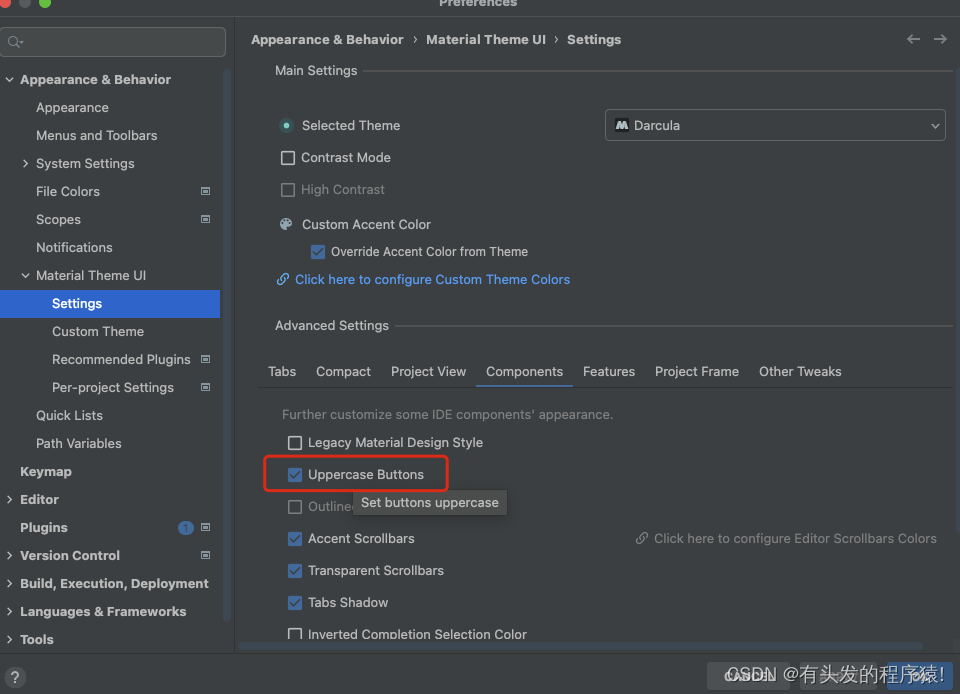This screenshot has width=960, height=694.
Task: Open the Darcula theme dropdown
Action: point(775,125)
